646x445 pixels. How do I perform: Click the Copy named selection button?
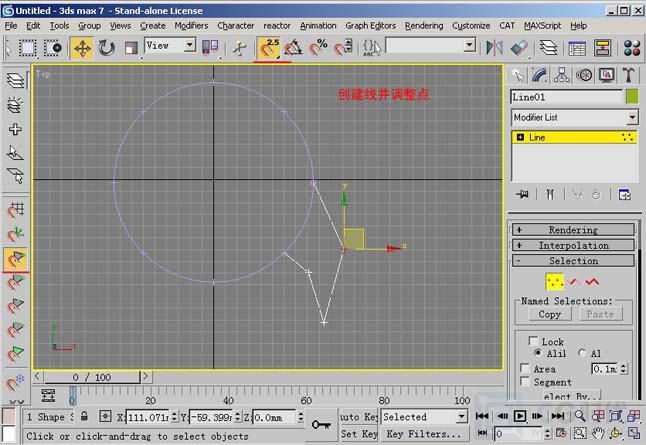point(550,314)
